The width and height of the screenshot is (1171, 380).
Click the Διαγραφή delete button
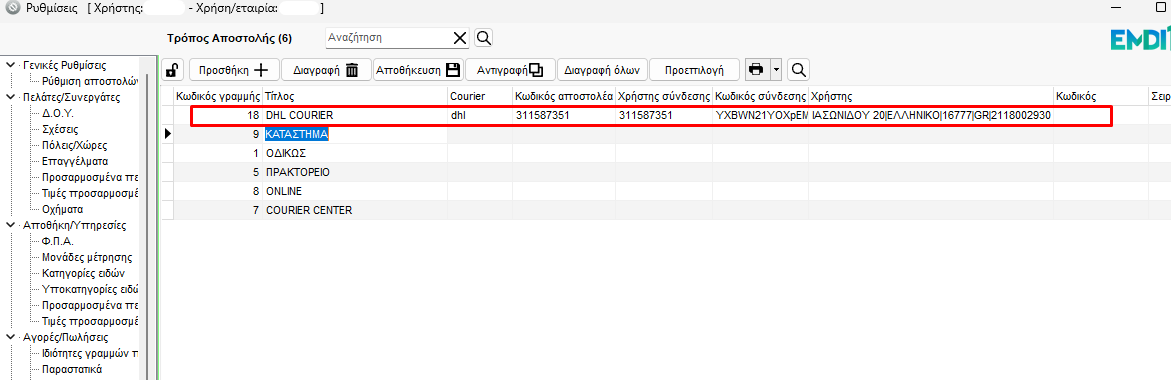(x=326, y=70)
